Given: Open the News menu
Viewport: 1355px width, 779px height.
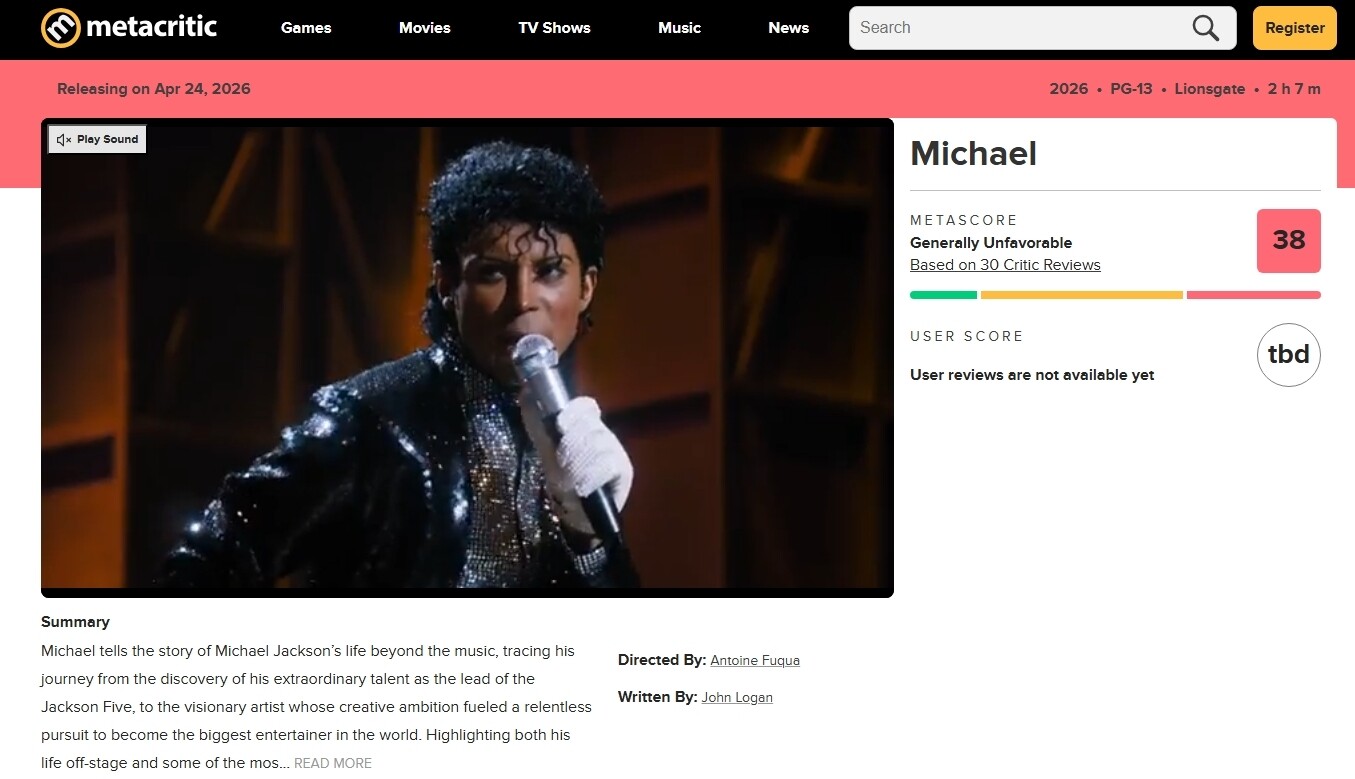Looking at the screenshot, I should coord(788,28).
